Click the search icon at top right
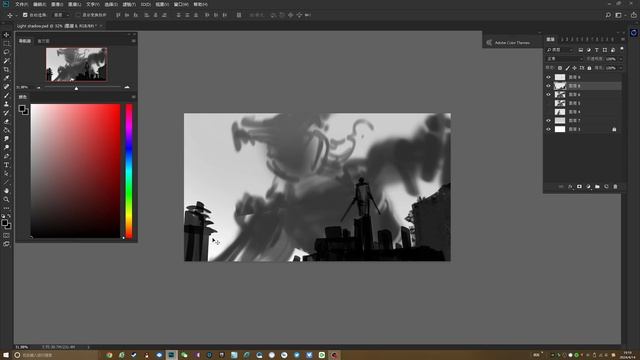Viewport: 640px width, 360px height. click(608, 15)
